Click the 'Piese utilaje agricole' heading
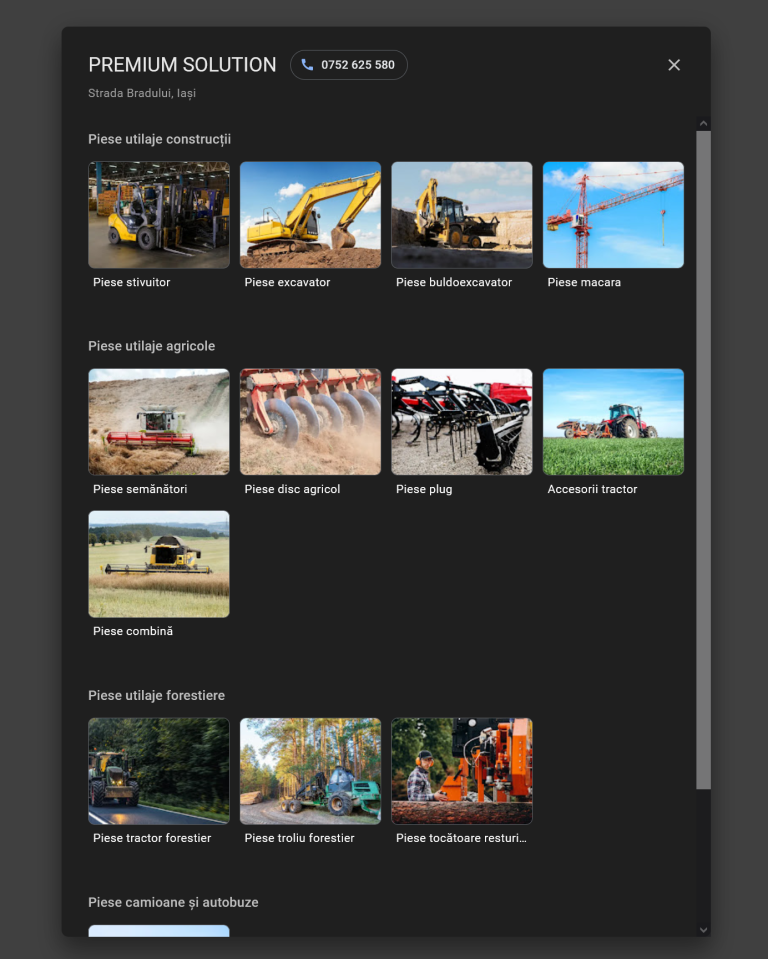The width and height of the screenshot is (768, 959). click(152, 346)
